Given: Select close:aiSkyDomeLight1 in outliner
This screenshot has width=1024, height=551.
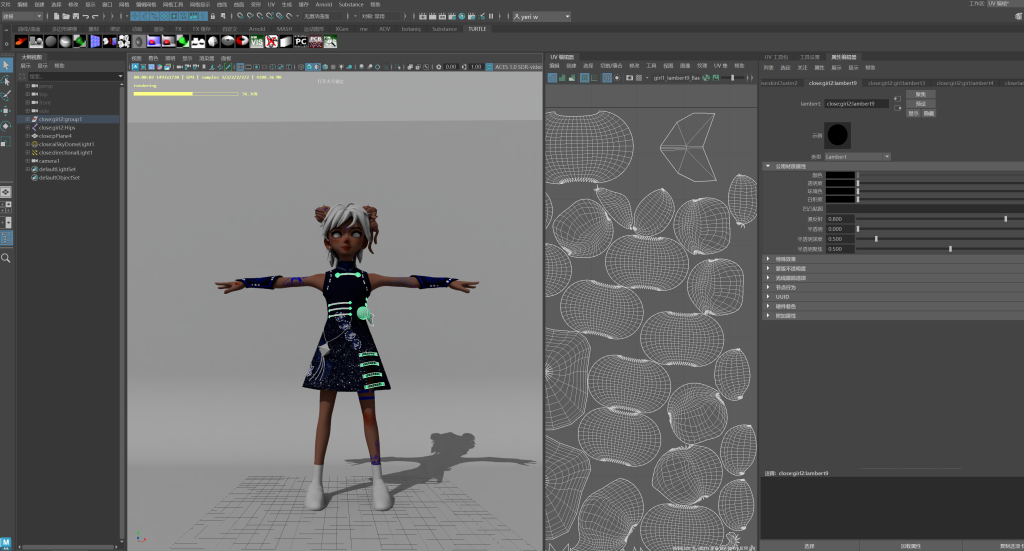Looking at the screenshot, I should pyautogui.click(x=66, y=144).
